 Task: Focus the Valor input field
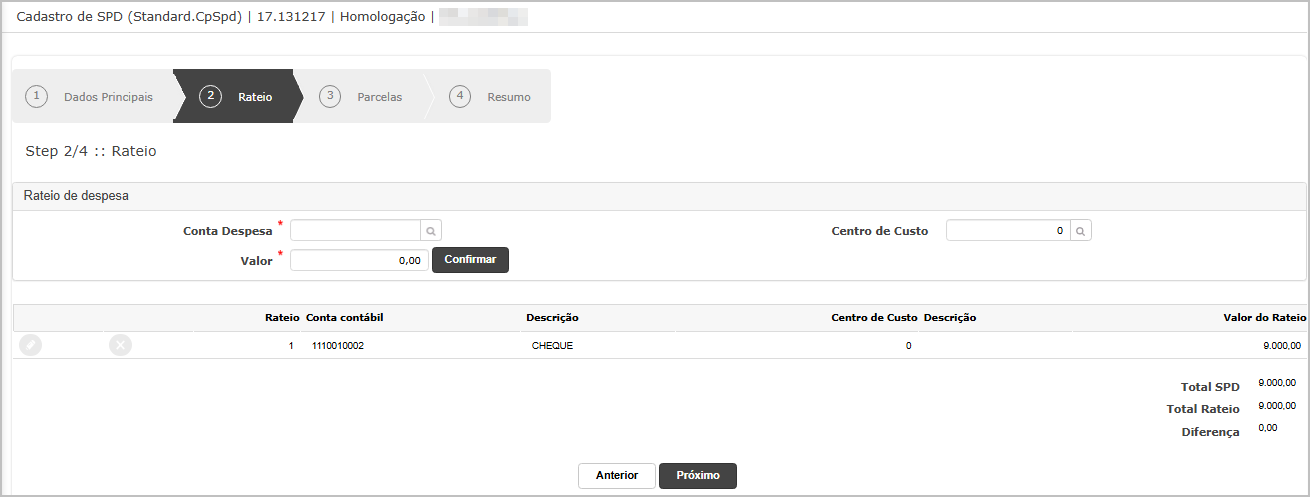359,260
